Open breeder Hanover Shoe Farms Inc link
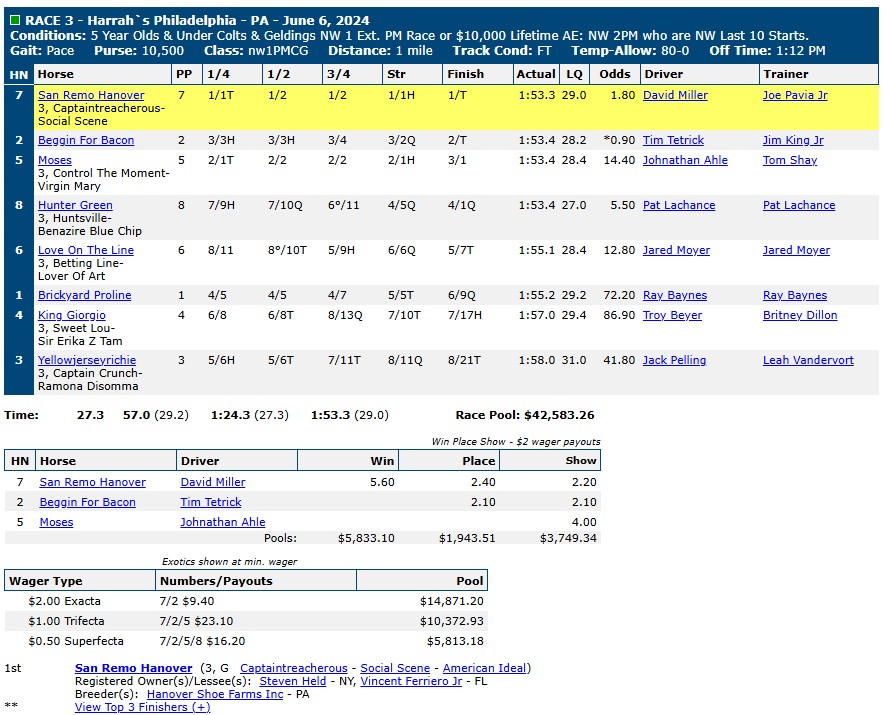This screenshot has width=884, height=715. click(215, 694)
